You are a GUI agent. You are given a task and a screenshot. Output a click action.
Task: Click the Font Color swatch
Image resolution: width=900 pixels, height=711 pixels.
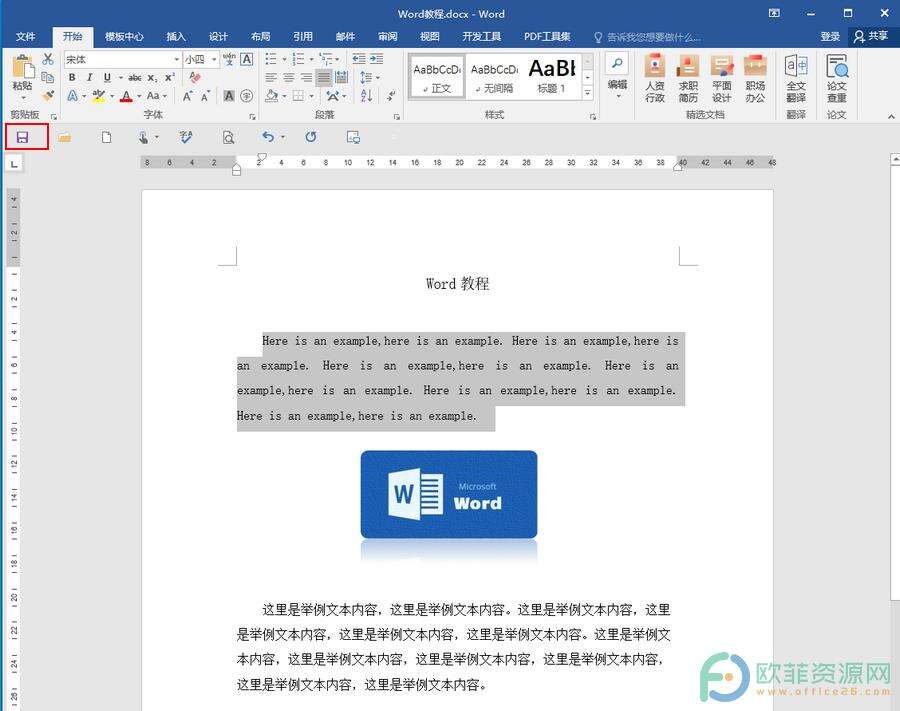124,96
